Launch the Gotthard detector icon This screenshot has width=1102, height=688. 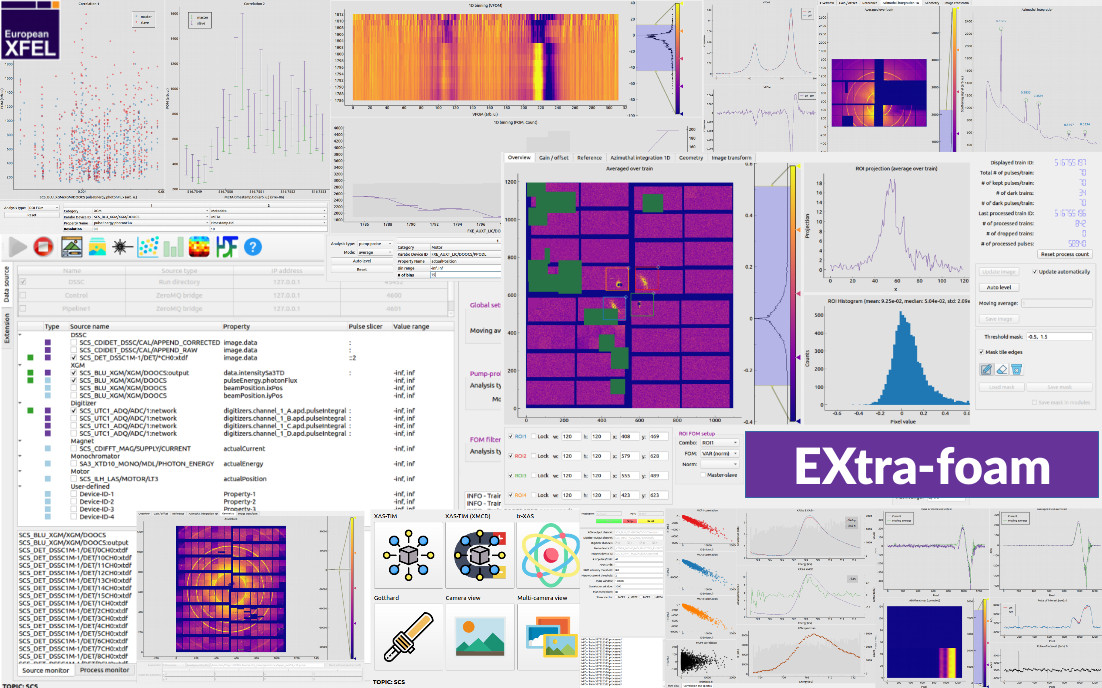tap(408, 637)
